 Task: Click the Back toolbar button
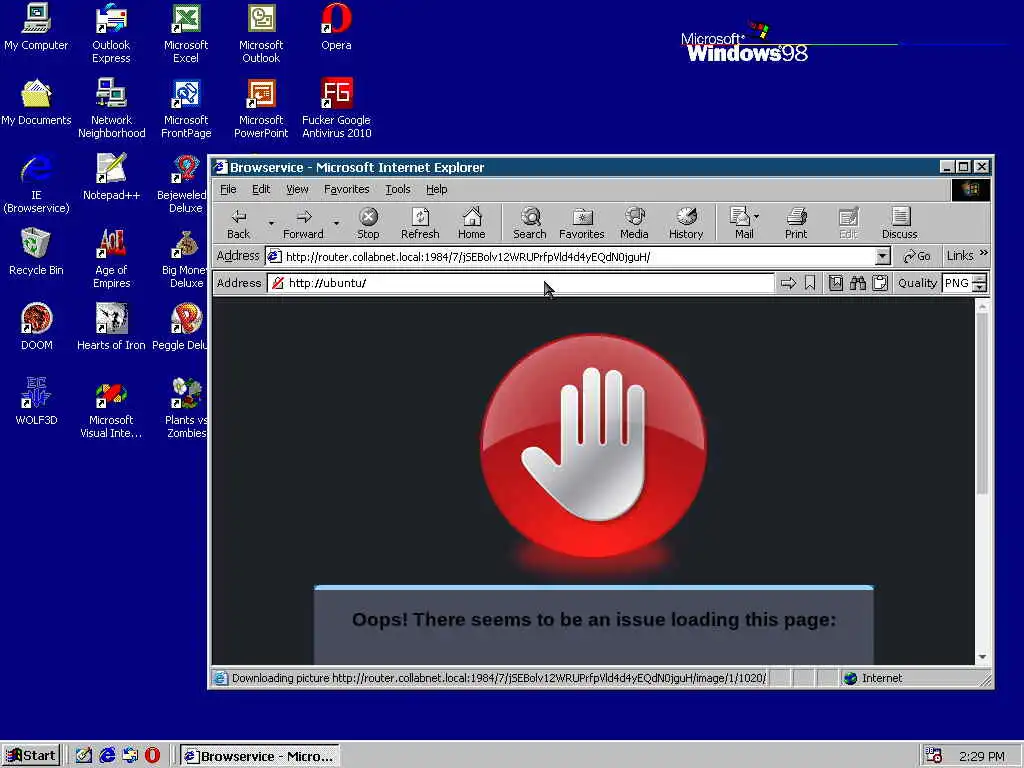pos(238,223)
